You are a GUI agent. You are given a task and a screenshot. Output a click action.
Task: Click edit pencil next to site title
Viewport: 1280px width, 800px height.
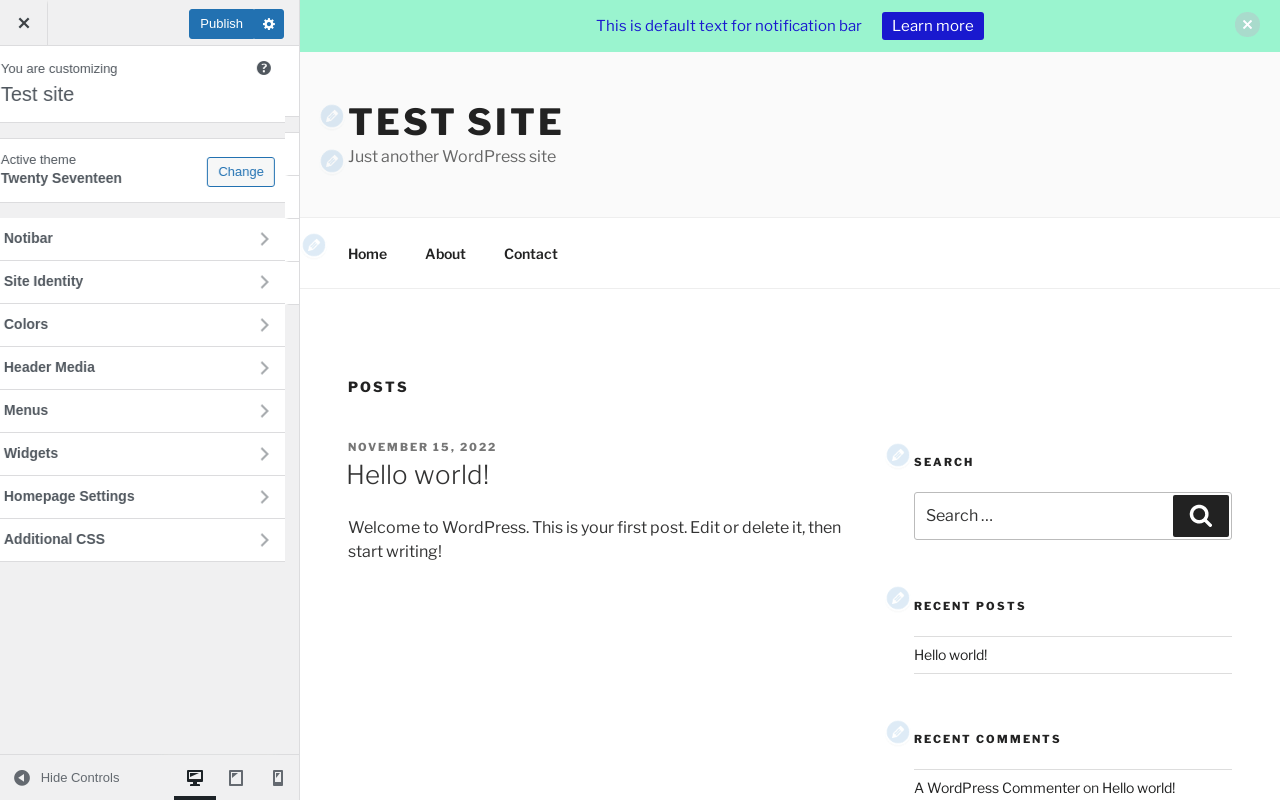click(332, 116)
